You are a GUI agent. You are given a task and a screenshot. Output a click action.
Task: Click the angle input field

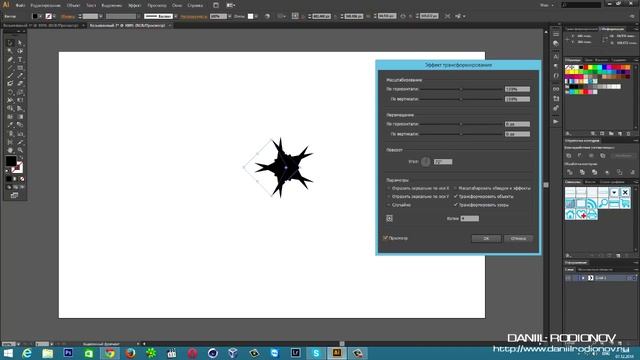(443, 162)
